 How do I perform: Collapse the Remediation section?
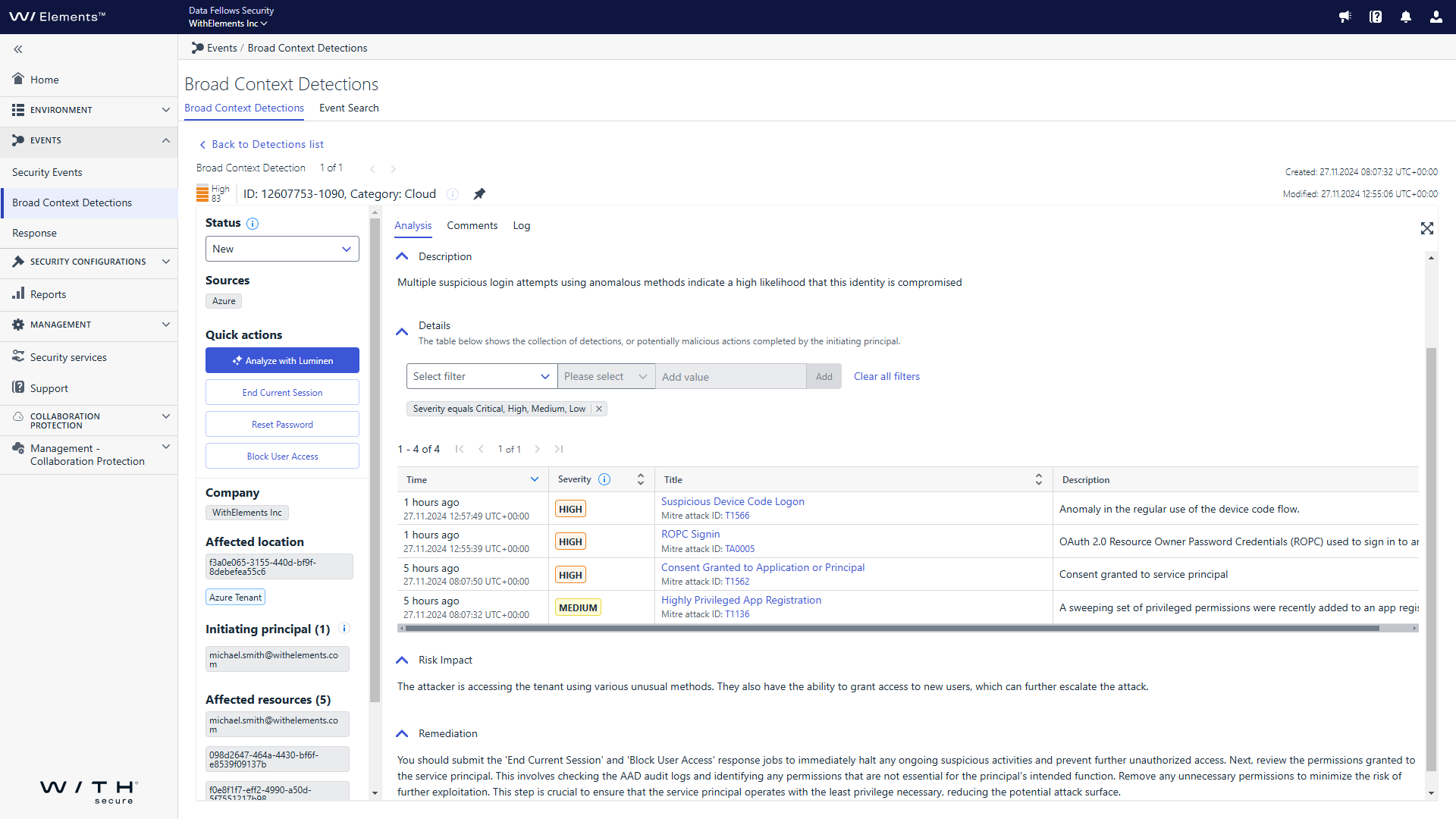click(402, 733)
